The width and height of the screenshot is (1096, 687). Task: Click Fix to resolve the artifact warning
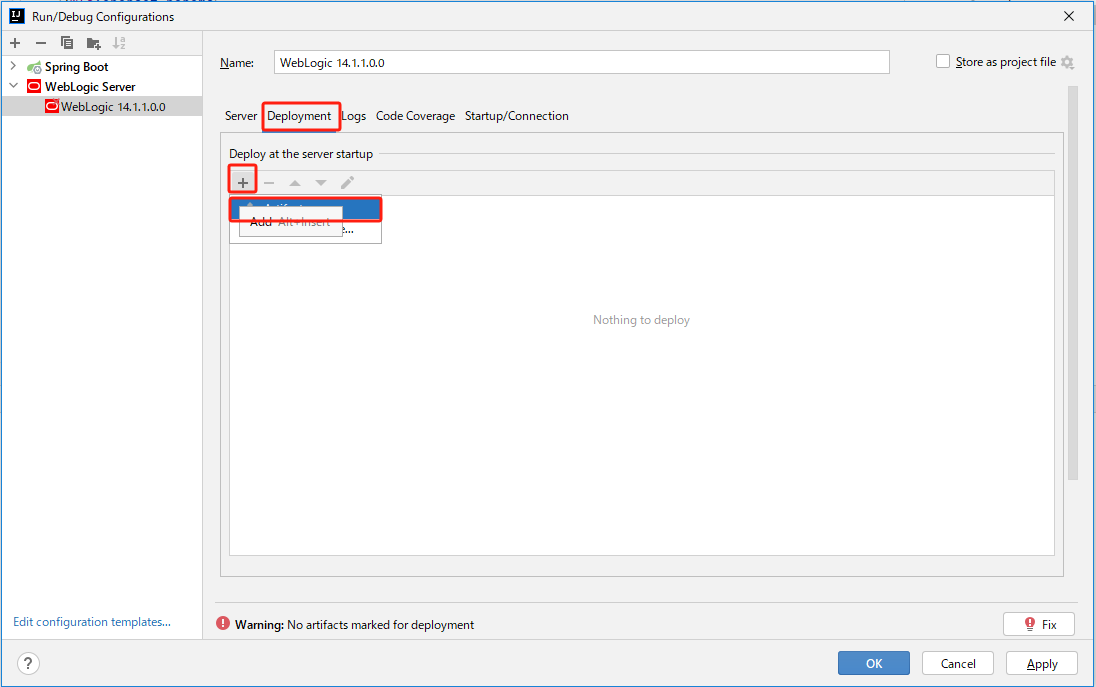point(1039,624)
